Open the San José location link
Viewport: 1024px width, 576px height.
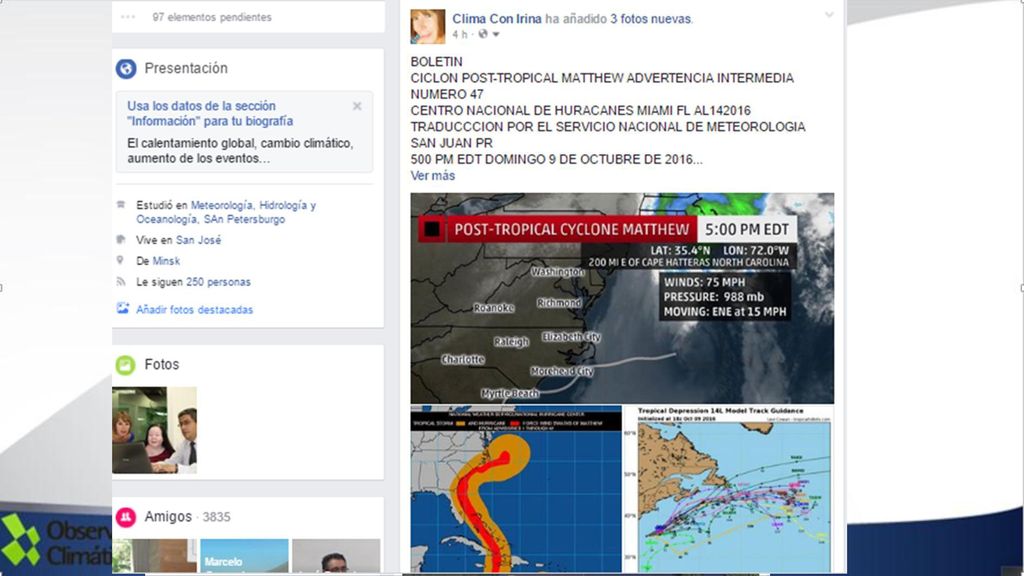point(199,240)
